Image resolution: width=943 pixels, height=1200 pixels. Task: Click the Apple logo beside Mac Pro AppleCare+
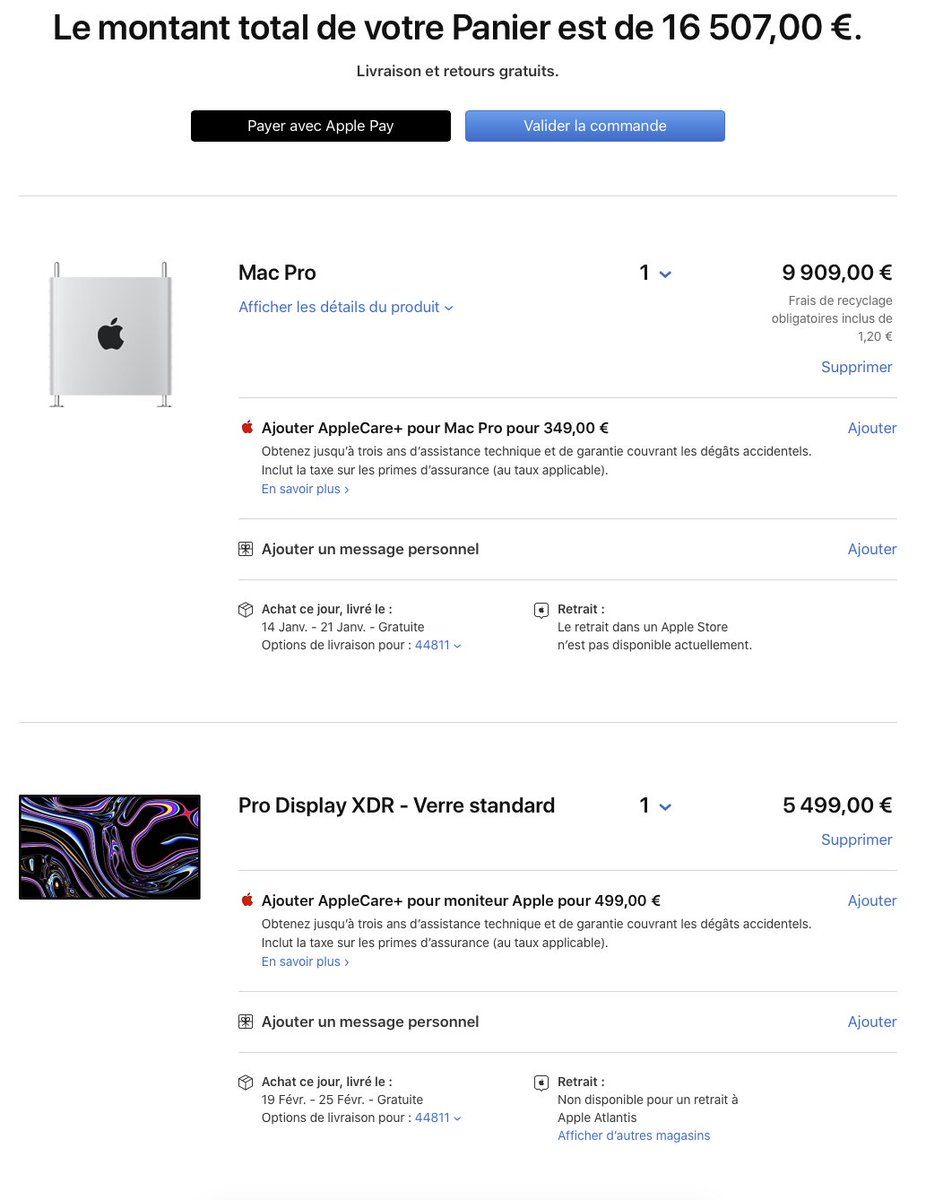(247, 427)
